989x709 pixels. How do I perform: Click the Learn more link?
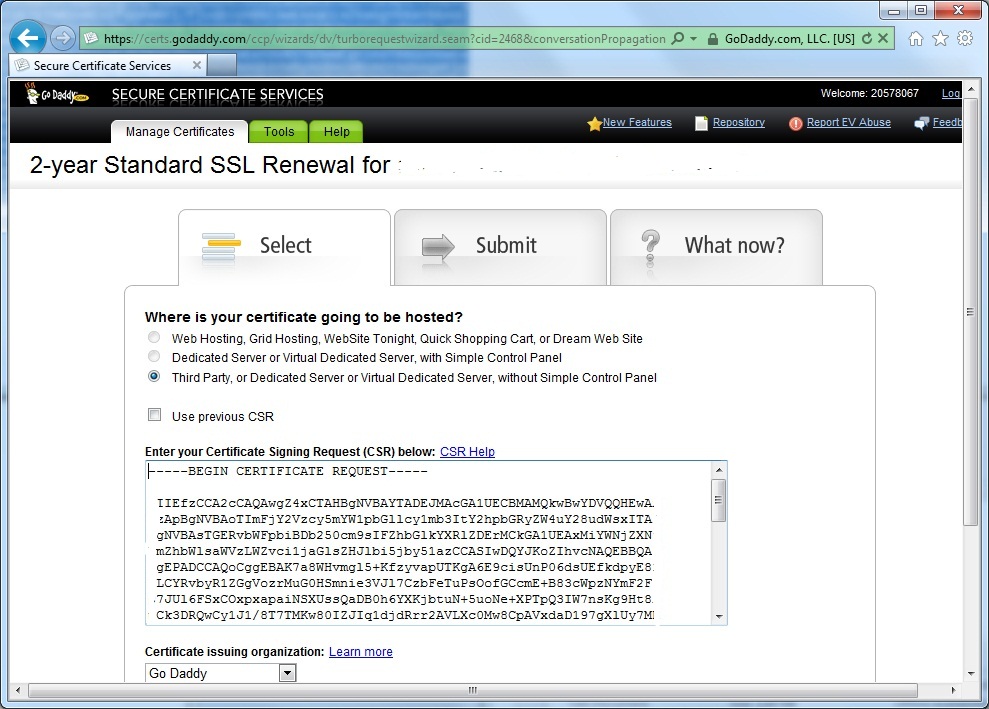click(x=360, y=652)
